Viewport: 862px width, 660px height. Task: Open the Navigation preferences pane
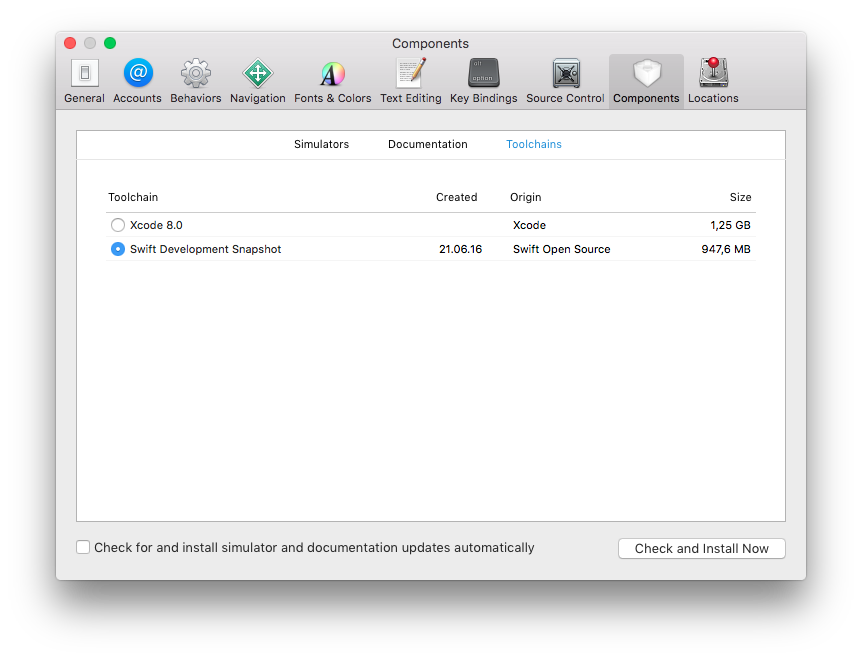click(258, 81)
